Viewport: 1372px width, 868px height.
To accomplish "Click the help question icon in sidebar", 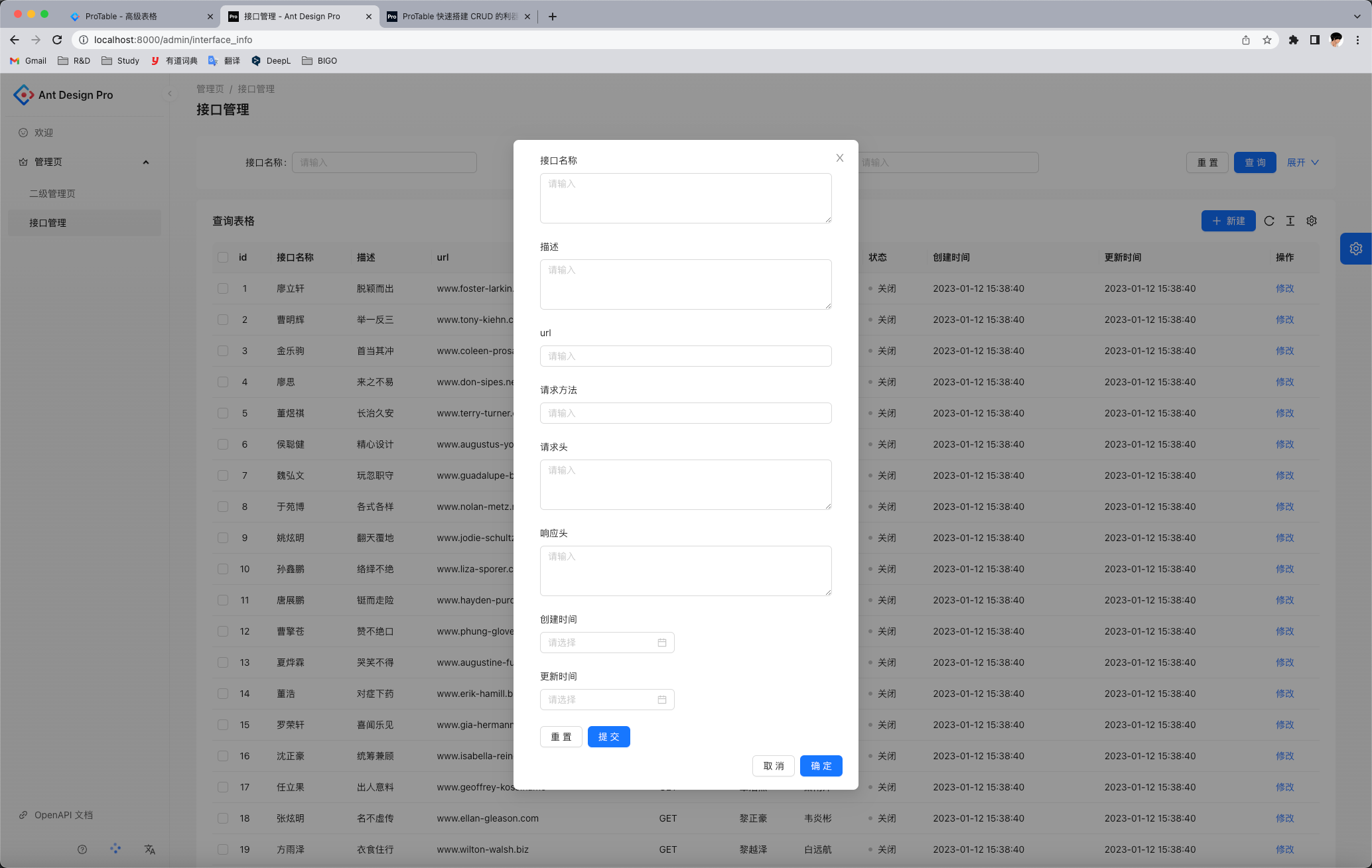I will 82,849.
